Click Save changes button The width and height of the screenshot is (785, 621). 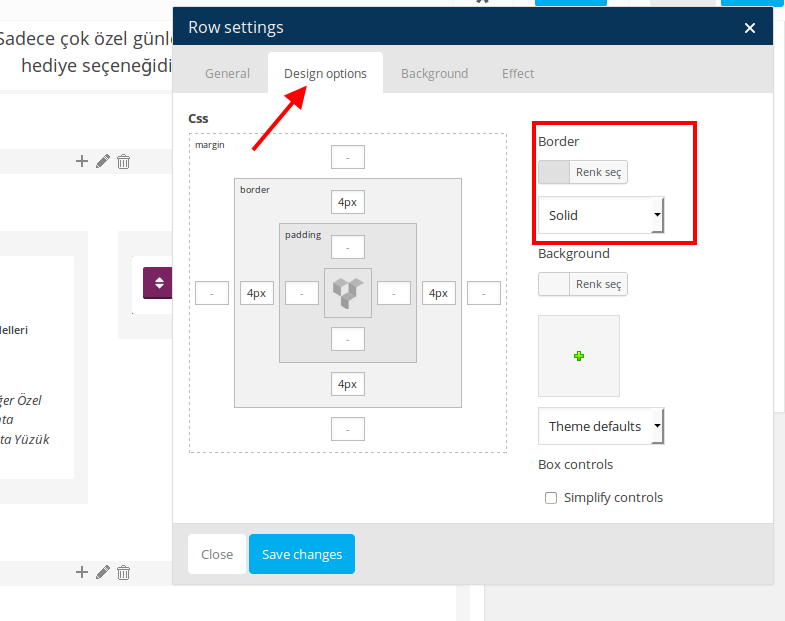pyautogui.click(x=302, y=554)
